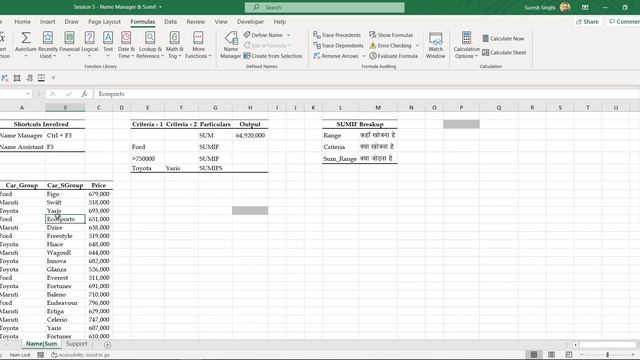Select the SUMIFS cell
Viewport: 640px width, 360px height.
click(215, 168)
